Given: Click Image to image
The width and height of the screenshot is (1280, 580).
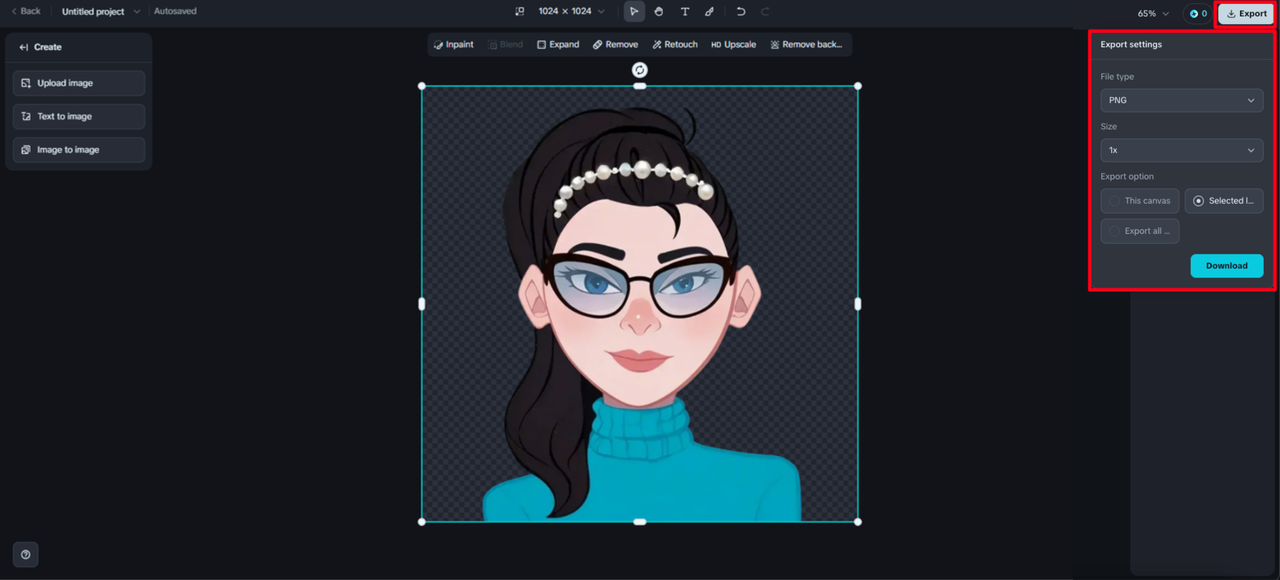Looking at the screenshot, I should click(x=79, y=150).
